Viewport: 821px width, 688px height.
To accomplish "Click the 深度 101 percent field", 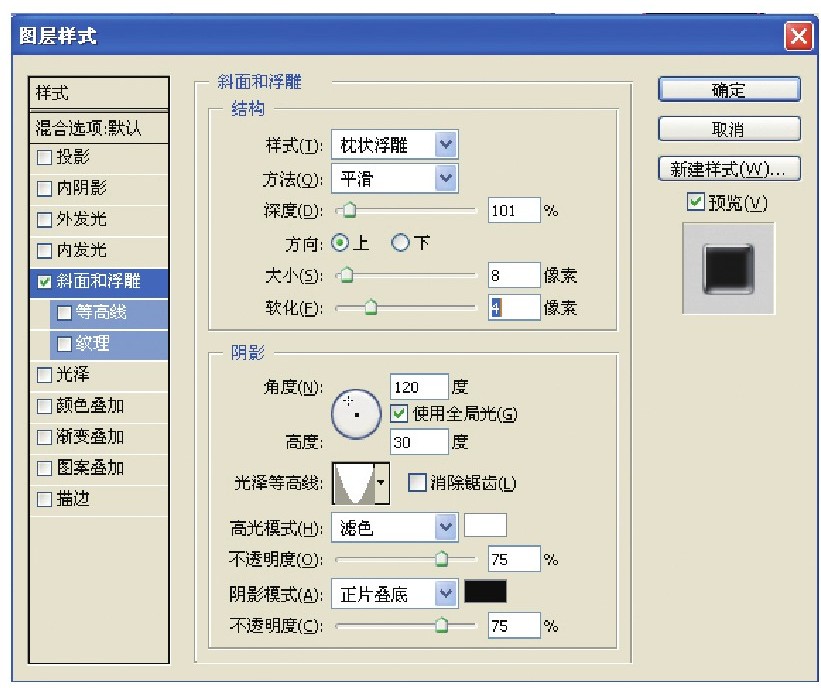I will pyautogui.click(x=514, y=210).
